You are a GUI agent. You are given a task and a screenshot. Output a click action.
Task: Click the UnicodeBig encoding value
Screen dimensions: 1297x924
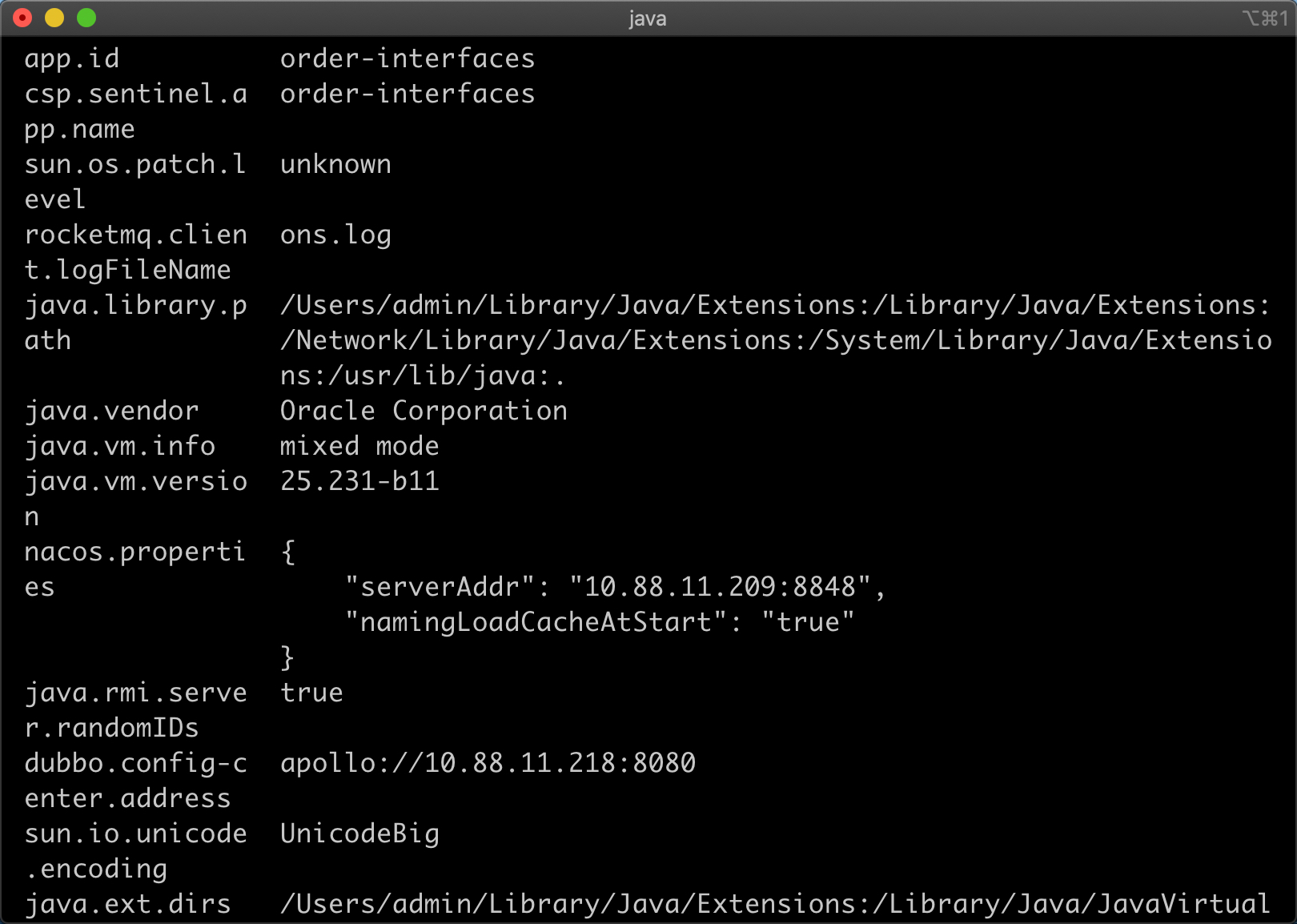359,834
